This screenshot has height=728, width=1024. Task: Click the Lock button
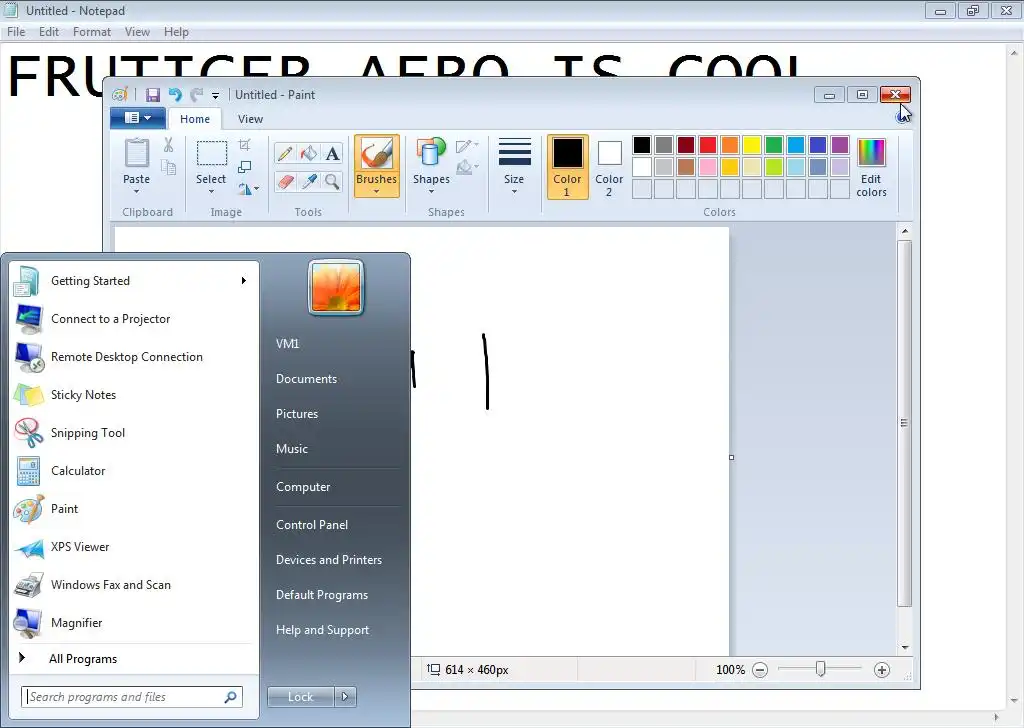300,697
